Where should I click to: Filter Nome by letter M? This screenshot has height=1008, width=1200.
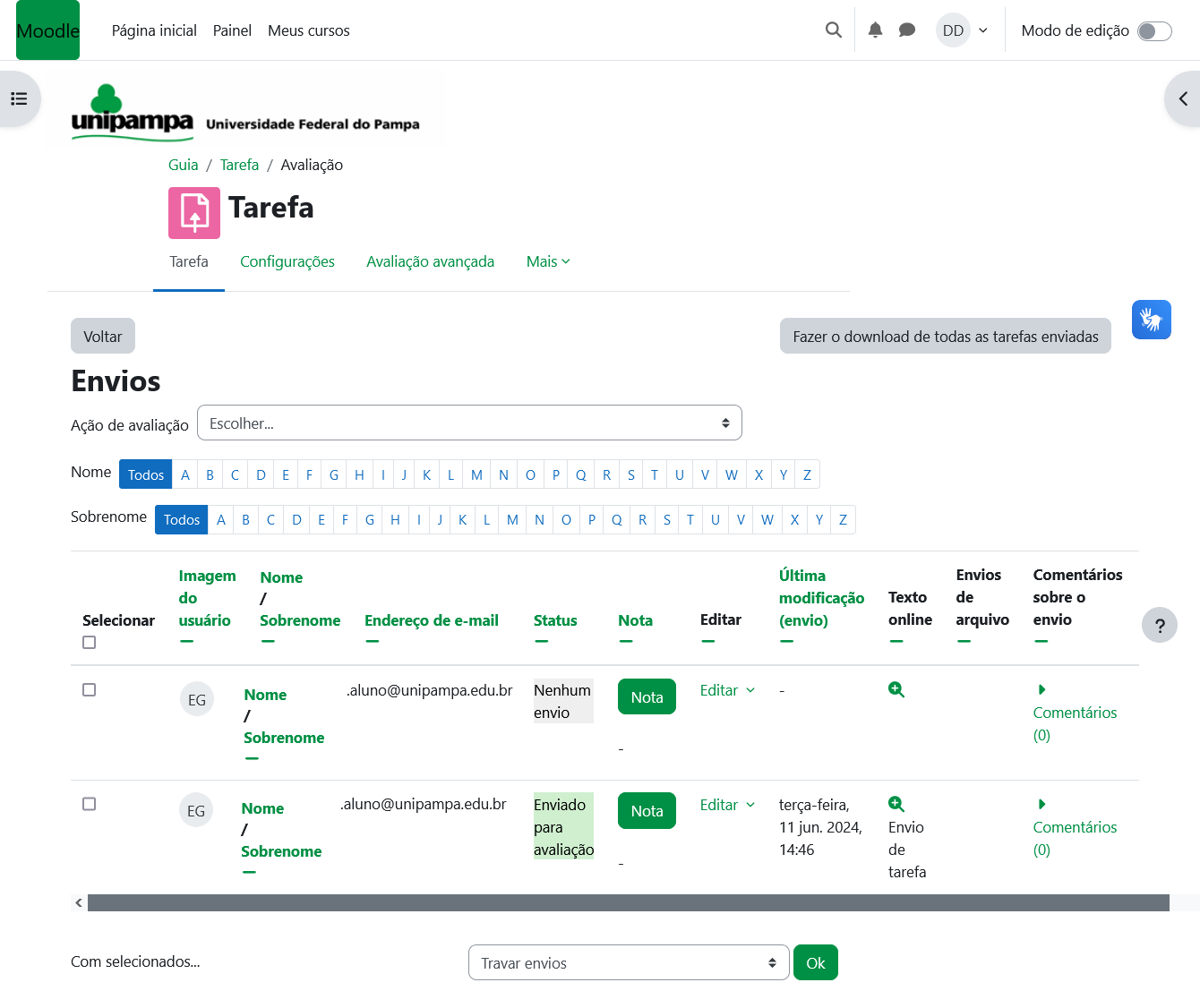(x=476, y=475)
